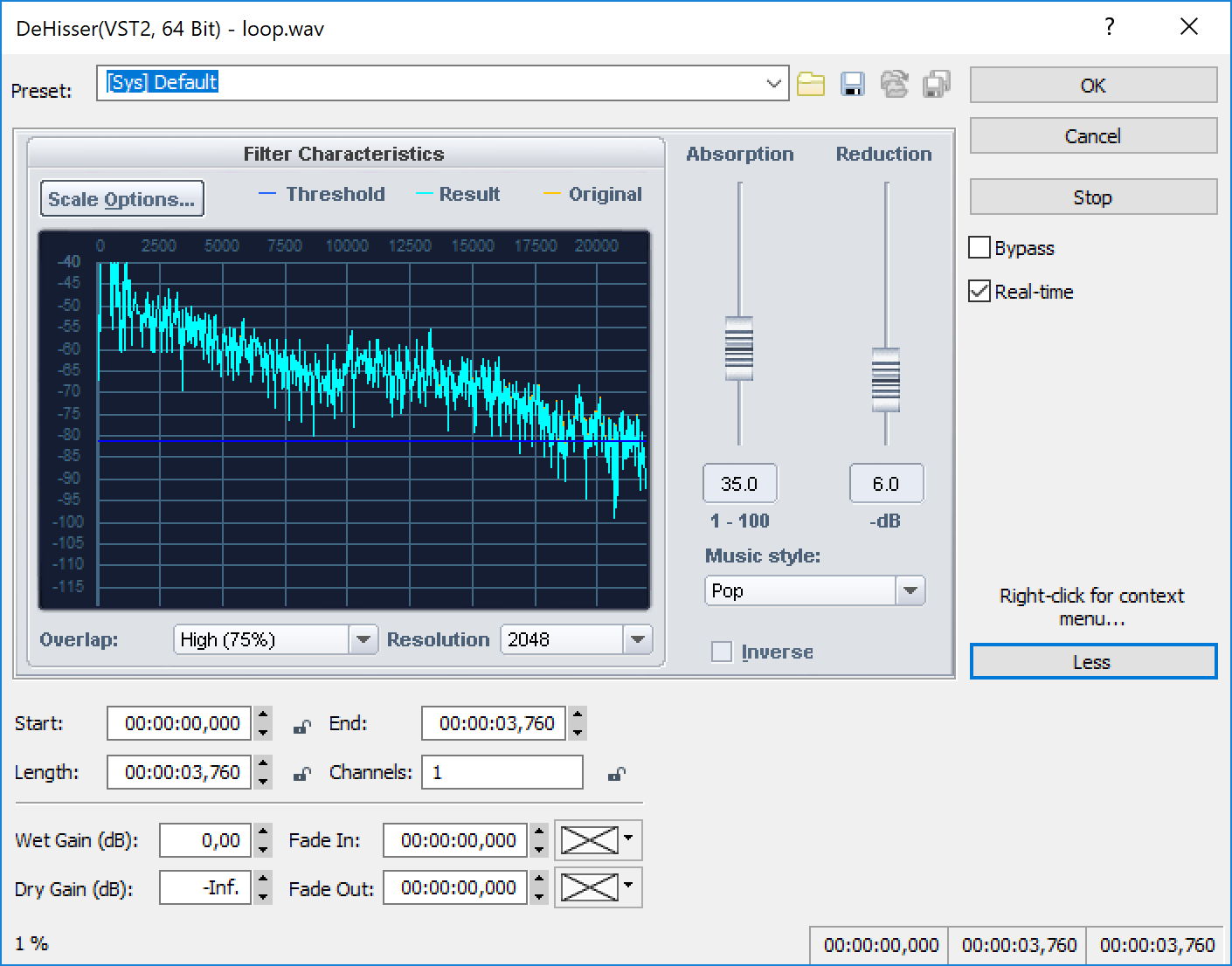This screenshot has width=1232, height=966.
Task: Expand the Overlap dropdown set to High (75%)
Action: pyautogui.click(x=363, y=639)
